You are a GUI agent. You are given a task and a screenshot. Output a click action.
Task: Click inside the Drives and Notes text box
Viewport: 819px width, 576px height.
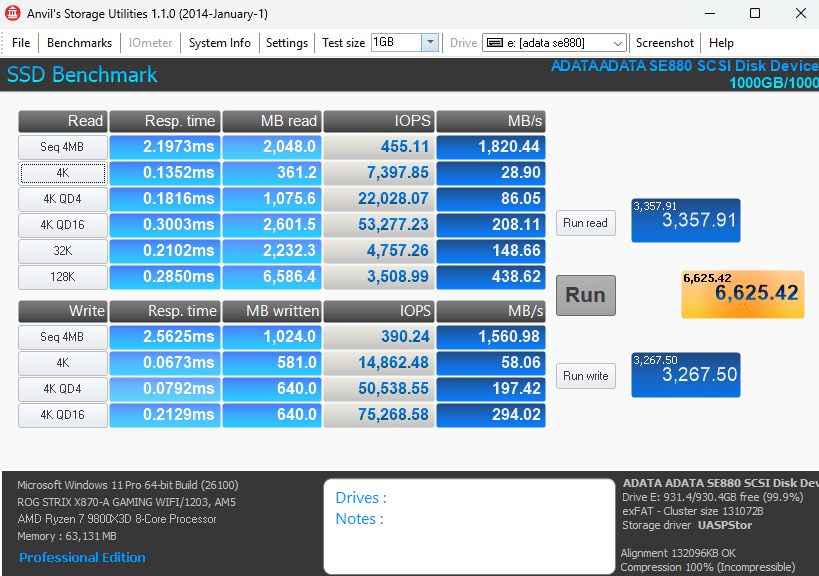(468, 525)
